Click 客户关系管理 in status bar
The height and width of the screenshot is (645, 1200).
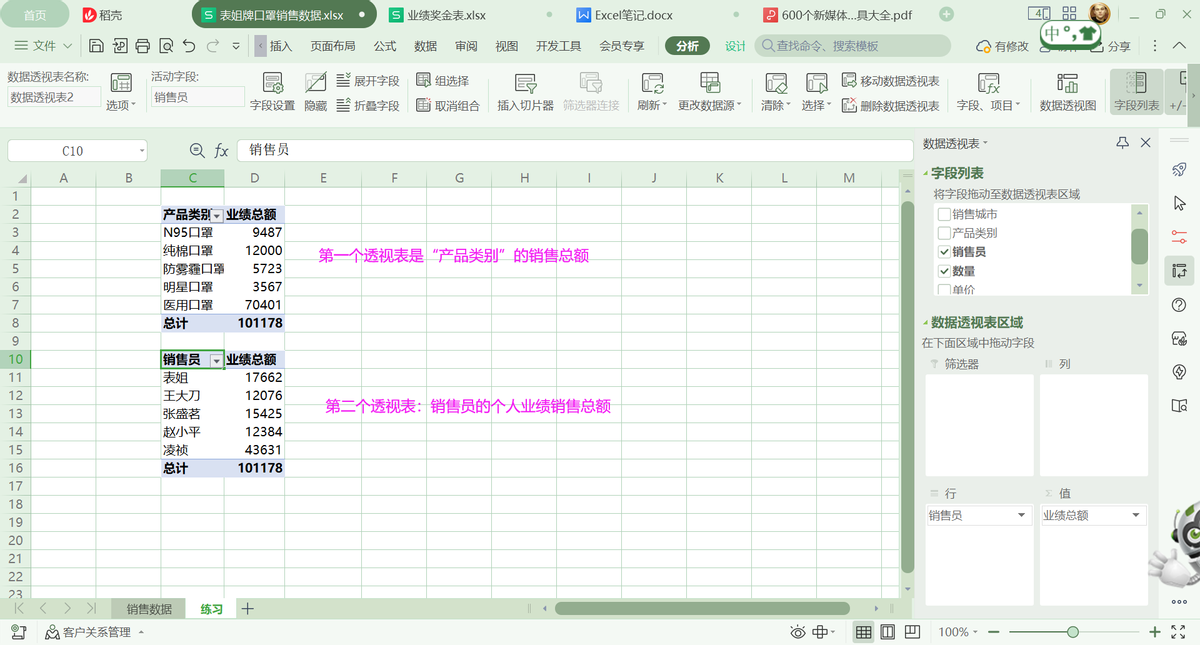96,632
